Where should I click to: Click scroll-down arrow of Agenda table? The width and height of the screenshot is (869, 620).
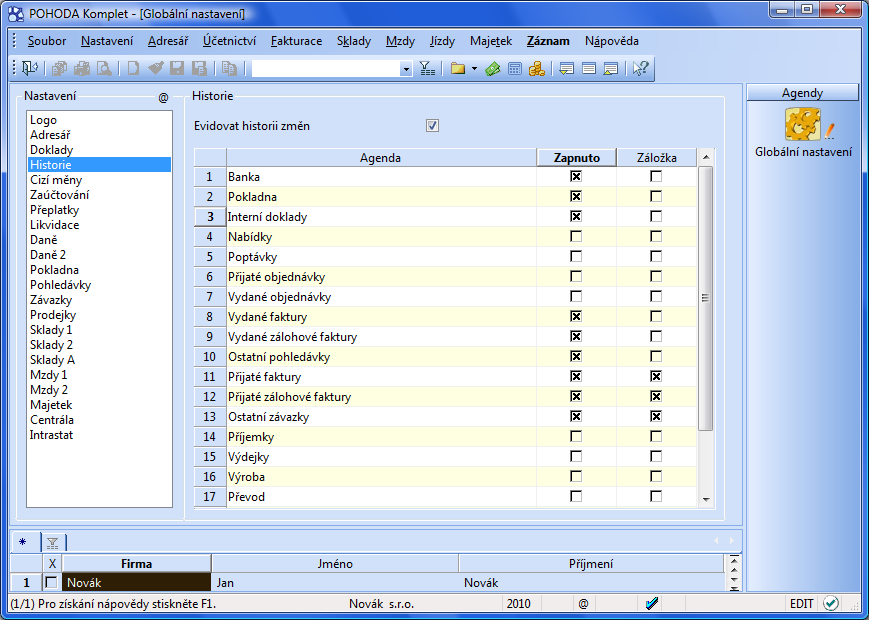[x=706, y=499]
